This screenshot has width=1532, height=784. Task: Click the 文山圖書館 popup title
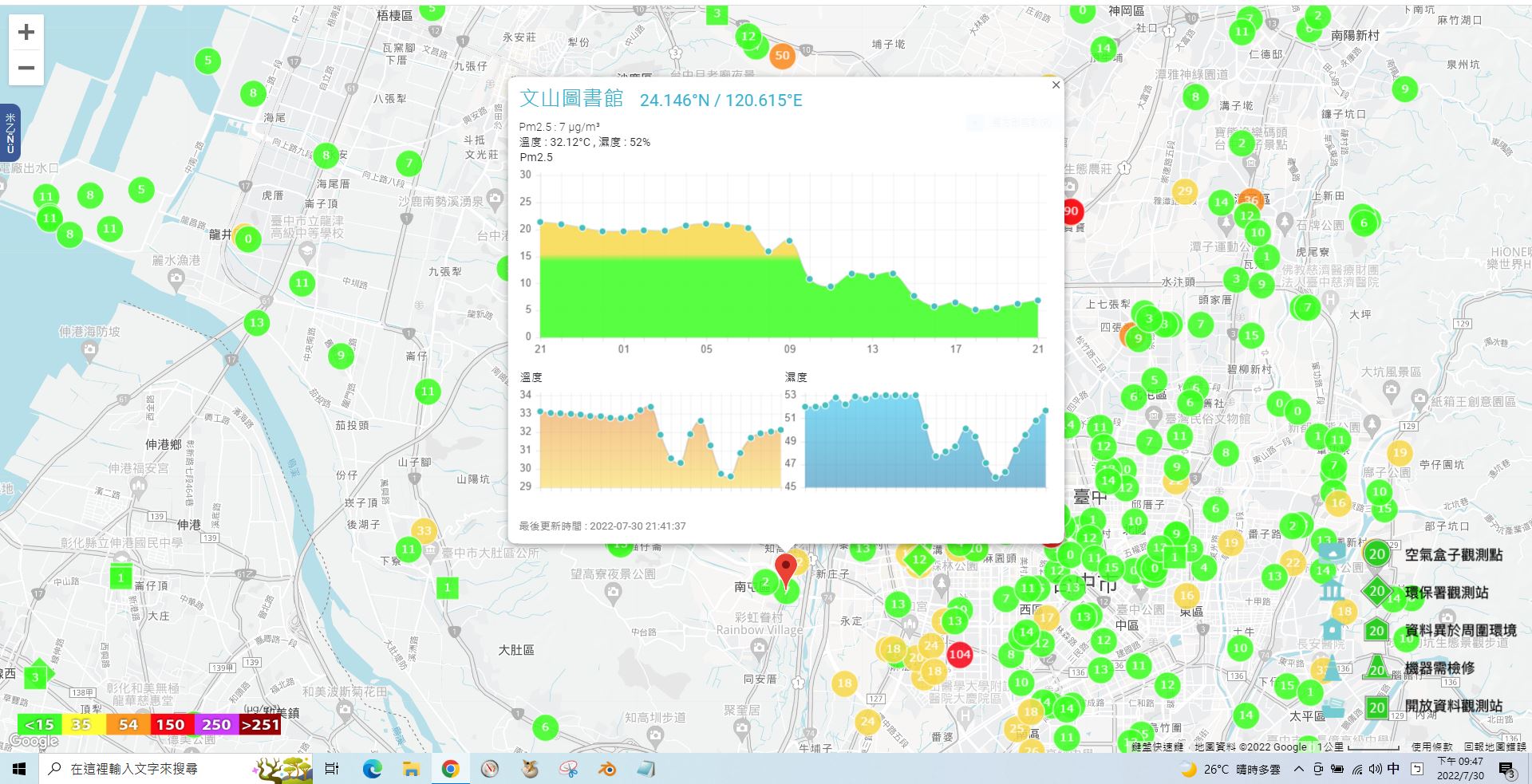click(571, 98)
